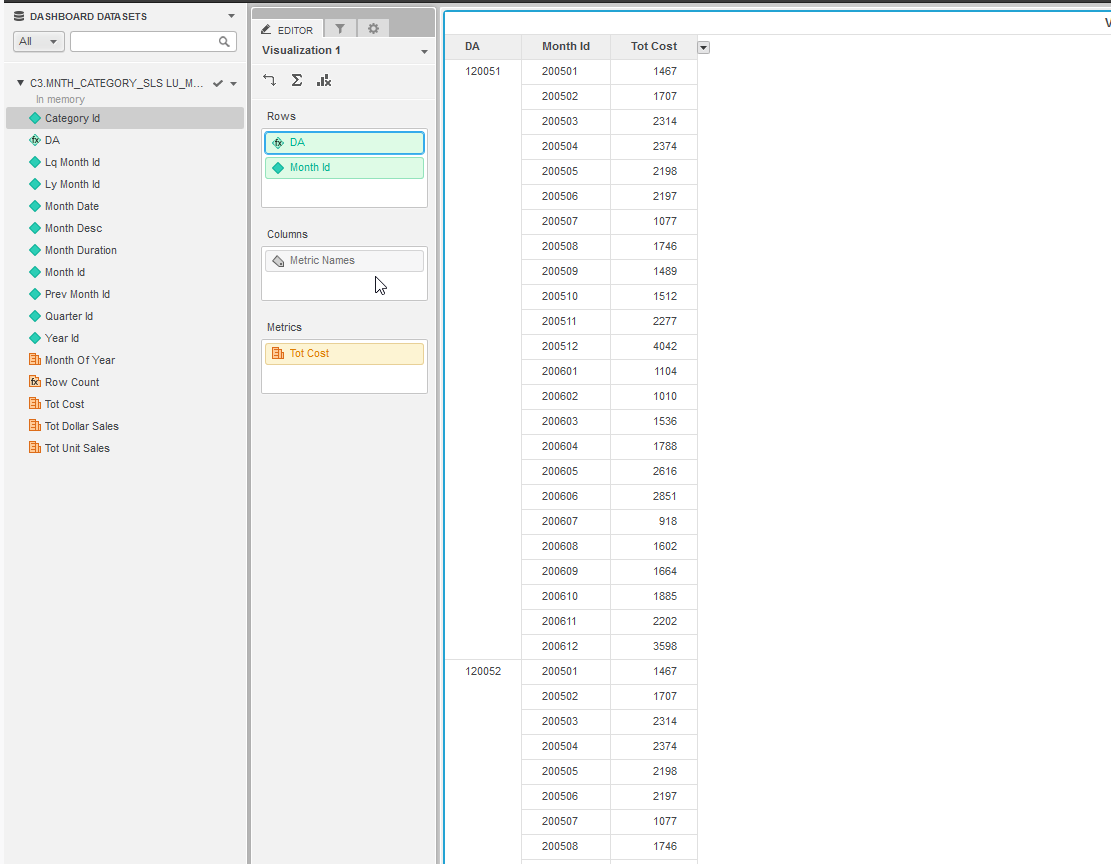This screenshot has height=864, width=1111.
Task: Select the DA attribute in the Rows zone
Action: click(344, 142)
